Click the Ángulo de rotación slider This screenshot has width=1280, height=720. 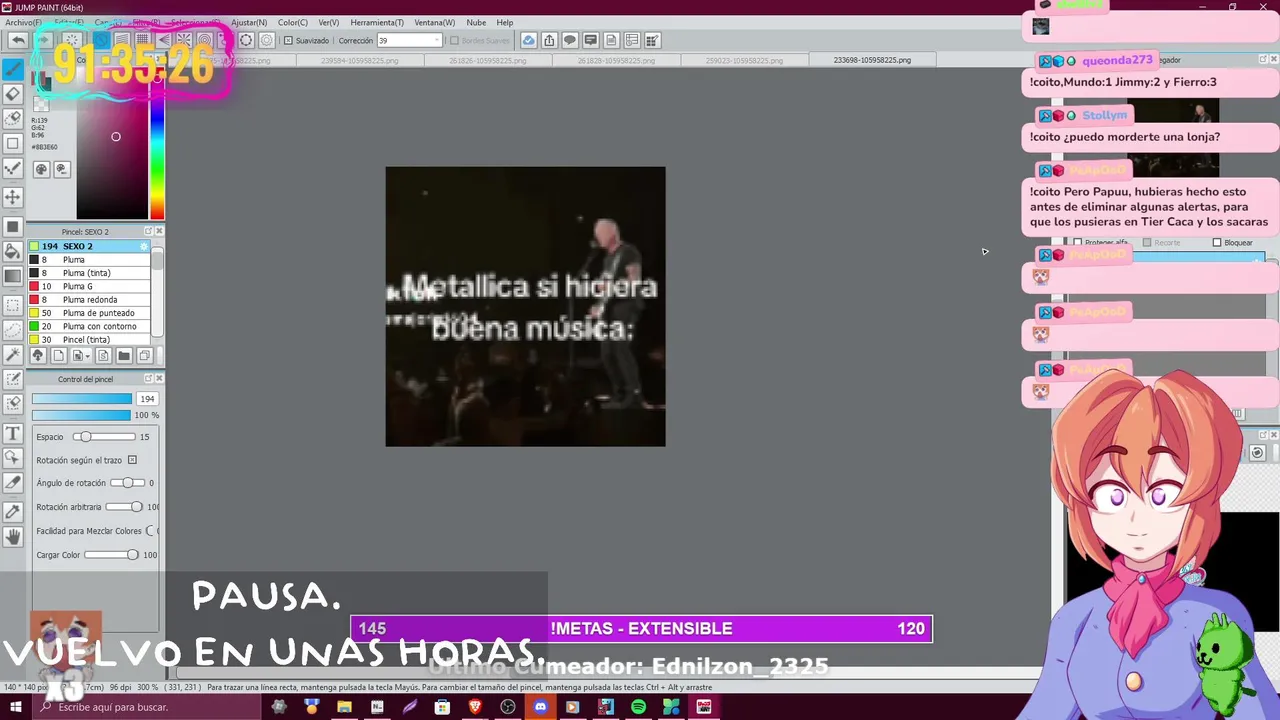(128, 483)
